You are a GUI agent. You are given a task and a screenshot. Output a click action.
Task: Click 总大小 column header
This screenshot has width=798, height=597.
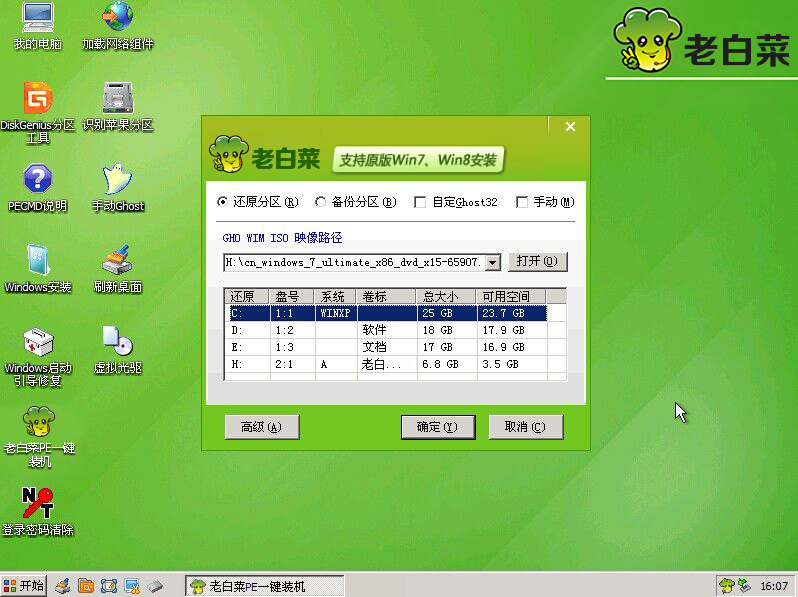[x=446, y=296]
